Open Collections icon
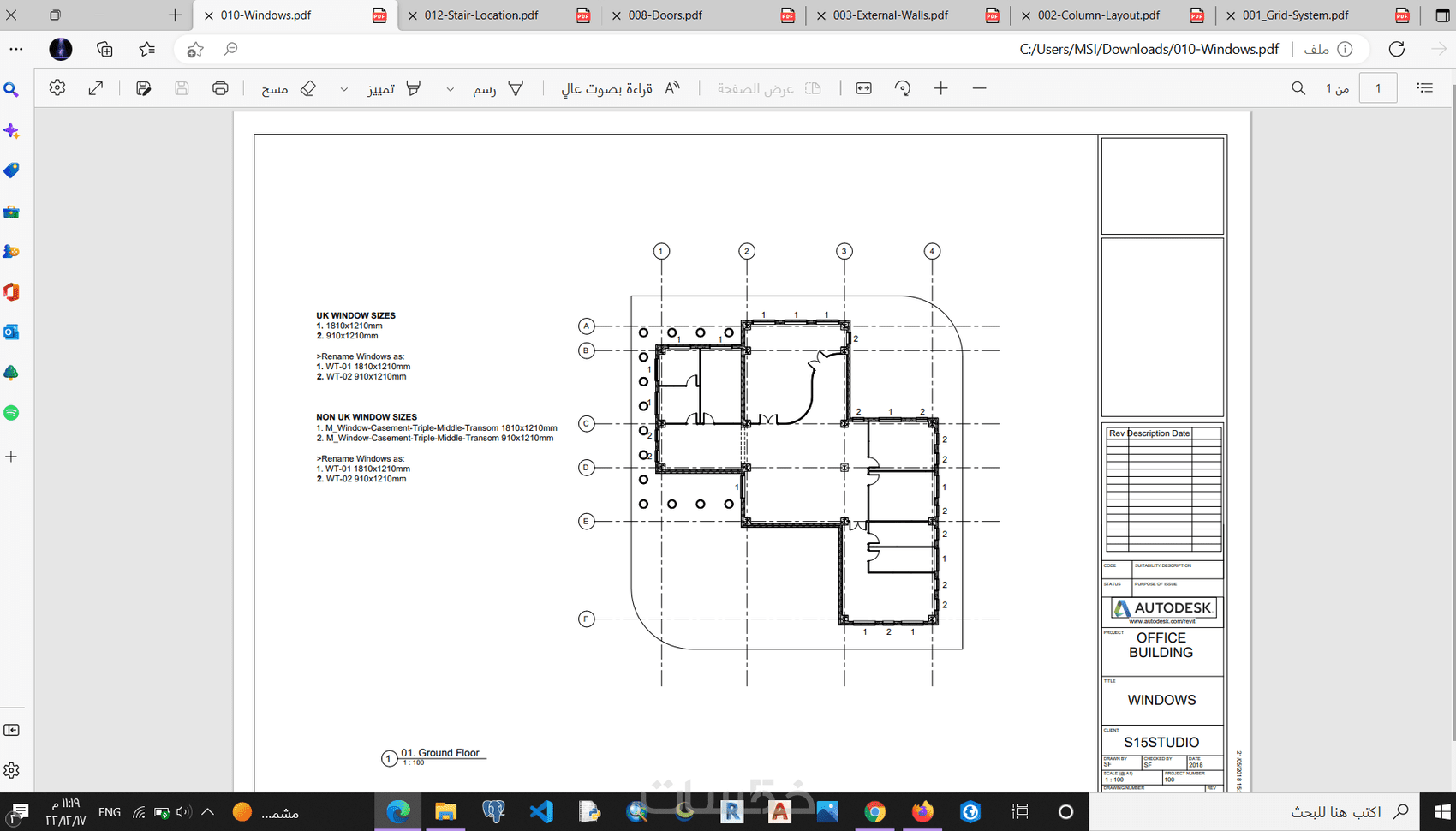1456x831 pixels. click(x=104, y=49)
